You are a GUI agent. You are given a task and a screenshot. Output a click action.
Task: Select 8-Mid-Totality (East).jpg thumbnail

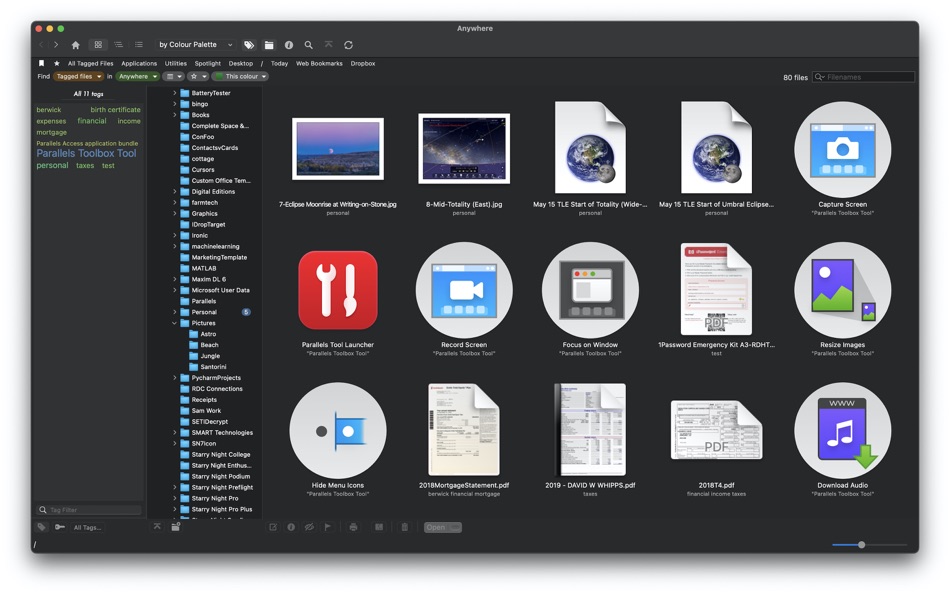(x=464, y=148)
